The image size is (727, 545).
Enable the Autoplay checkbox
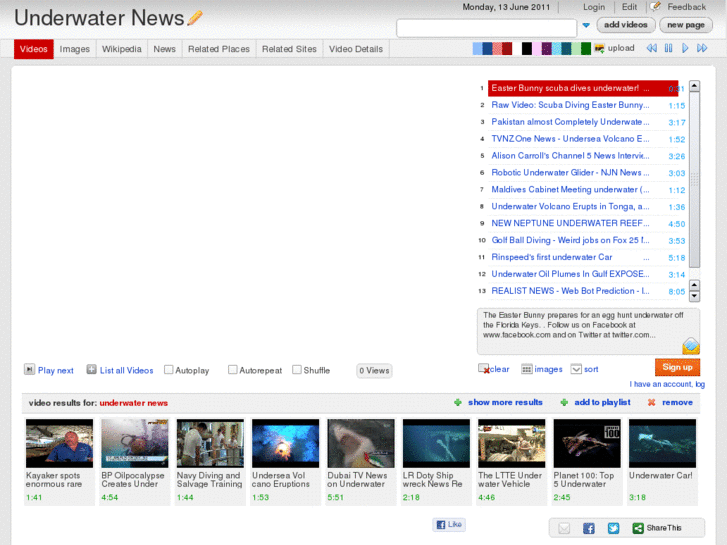[x=169, y=370]
